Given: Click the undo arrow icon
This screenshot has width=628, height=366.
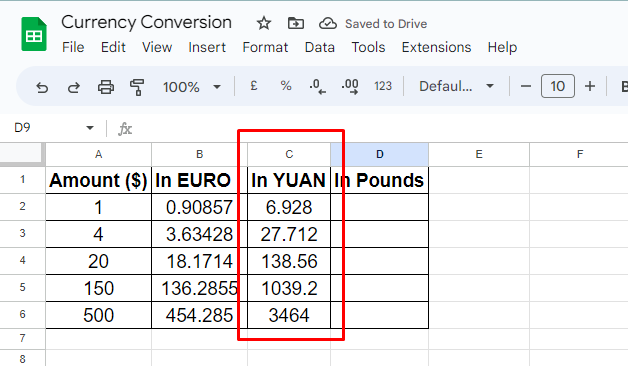Looking at the screenshot, I should click(42, 87).
